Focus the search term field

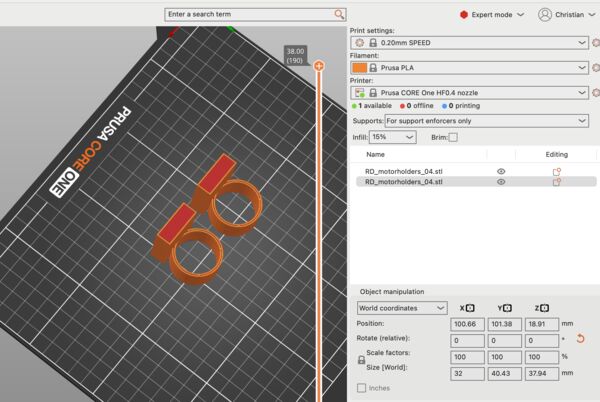pyautogui.click(x=255, y=15)
